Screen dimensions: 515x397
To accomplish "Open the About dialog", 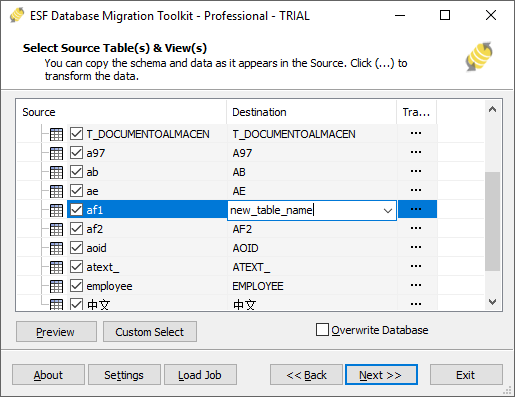I will pyautogui.click(x=48, y=375).
